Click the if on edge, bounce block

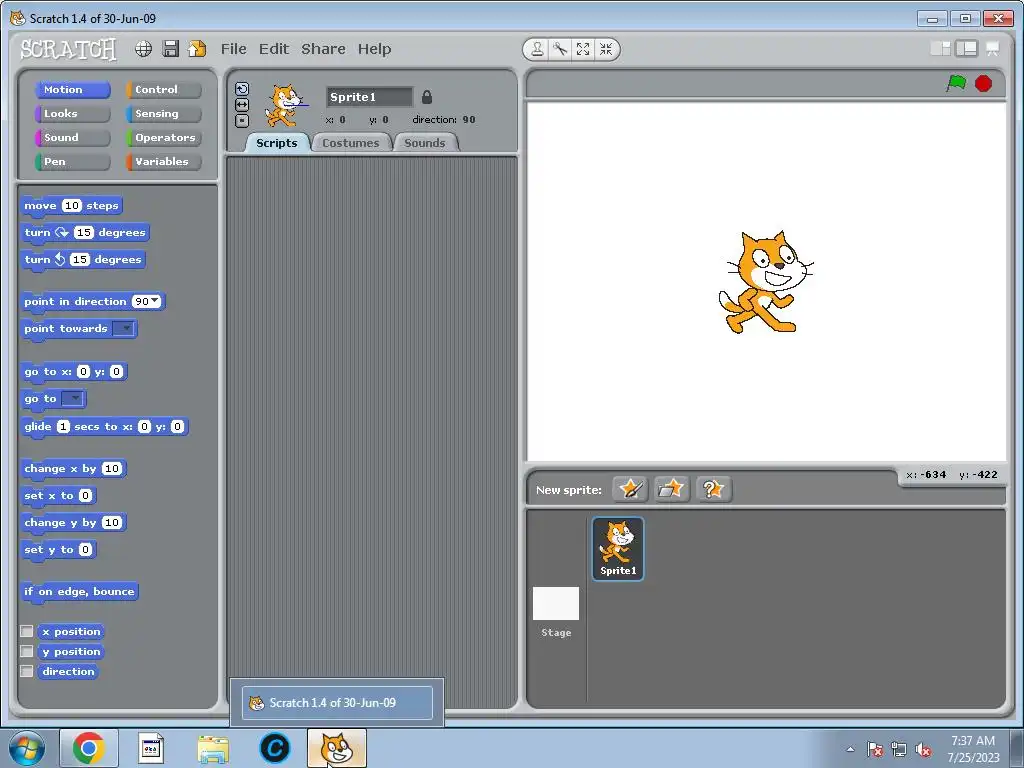tap(79, 592)
